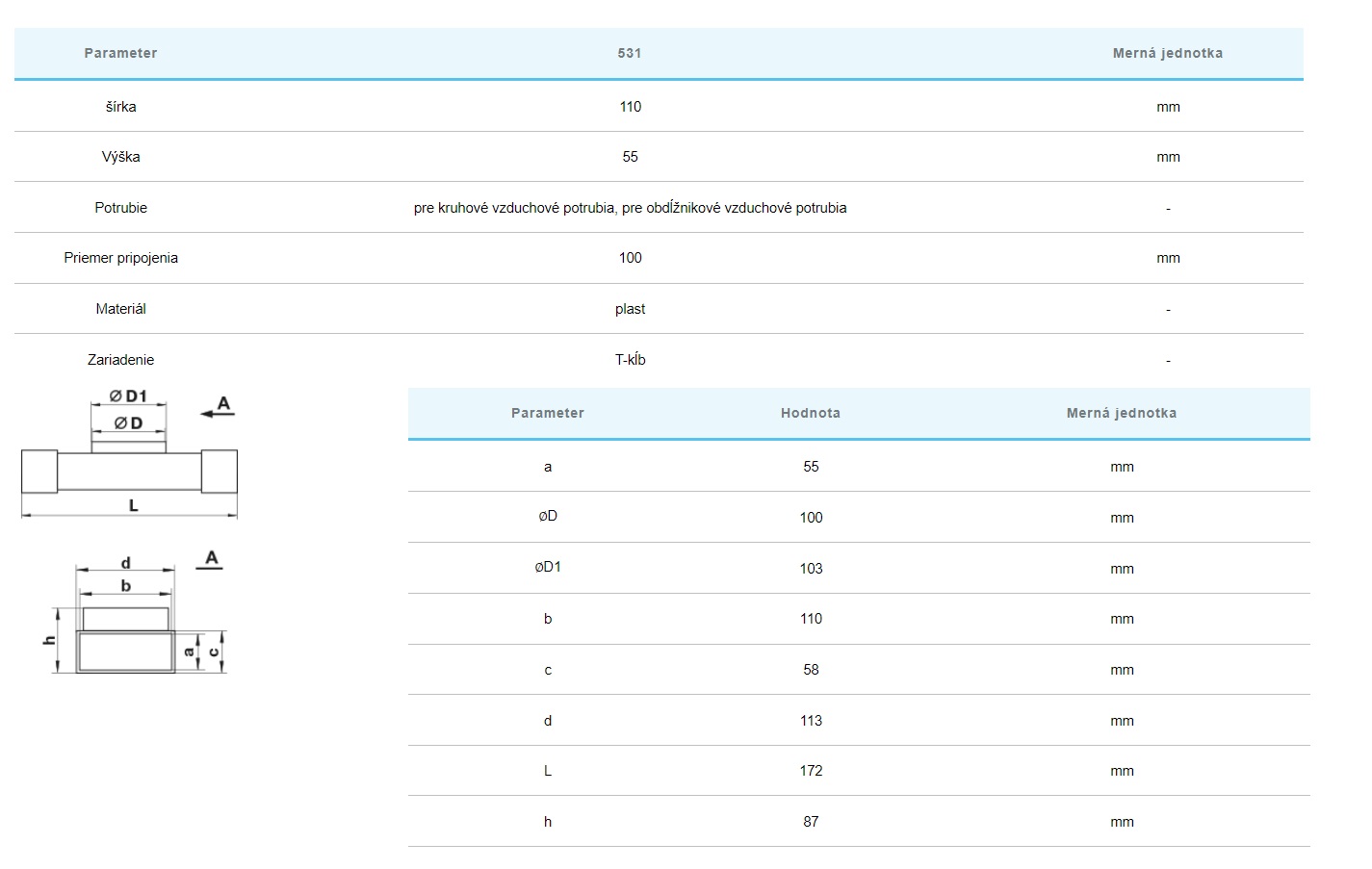
Task: Click the view direction arrow A in the top diagram
Action: click(218, 408)
